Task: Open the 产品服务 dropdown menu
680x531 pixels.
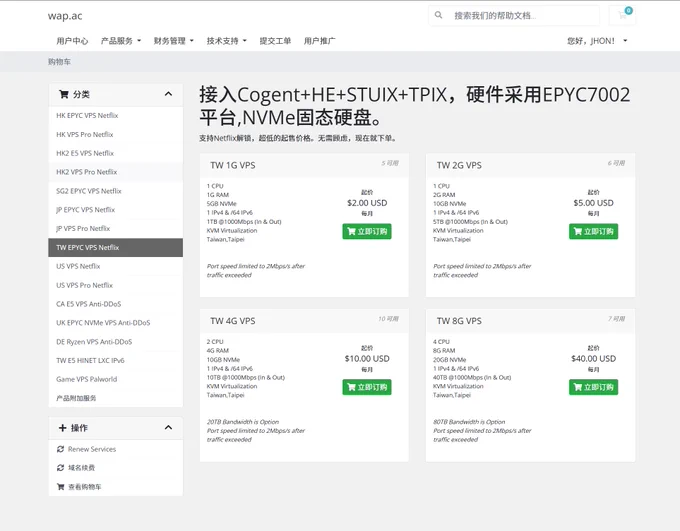Action: (x=121, y=41)
